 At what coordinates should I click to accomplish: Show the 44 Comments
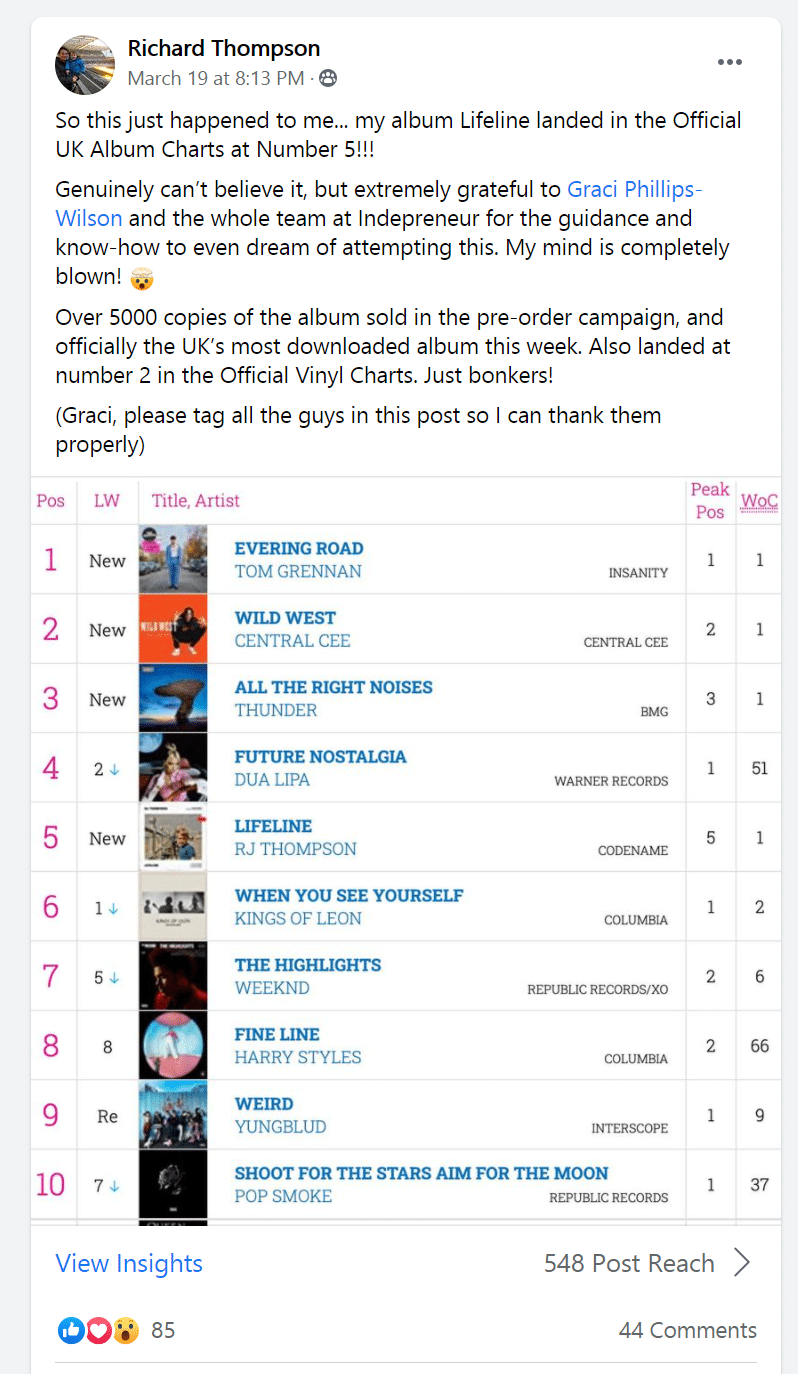pyautogui.click(x=688, y=1330)
